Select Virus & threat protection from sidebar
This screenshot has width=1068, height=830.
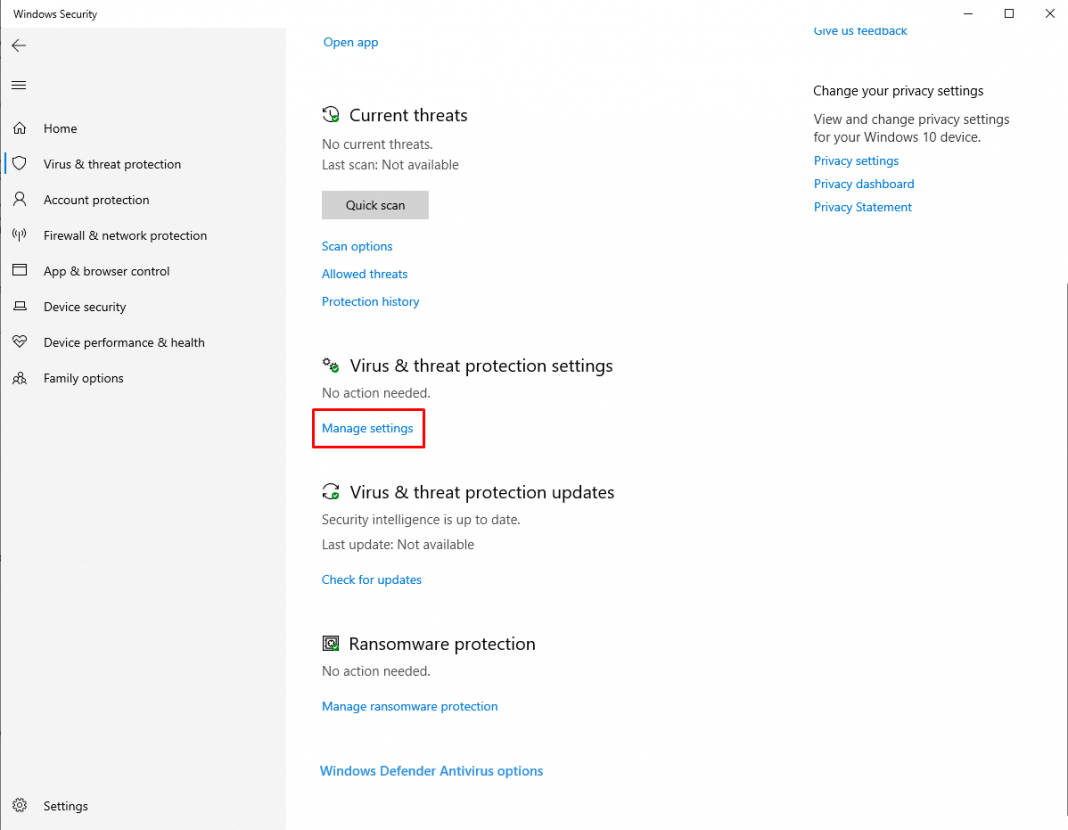[x=112, y=164]
